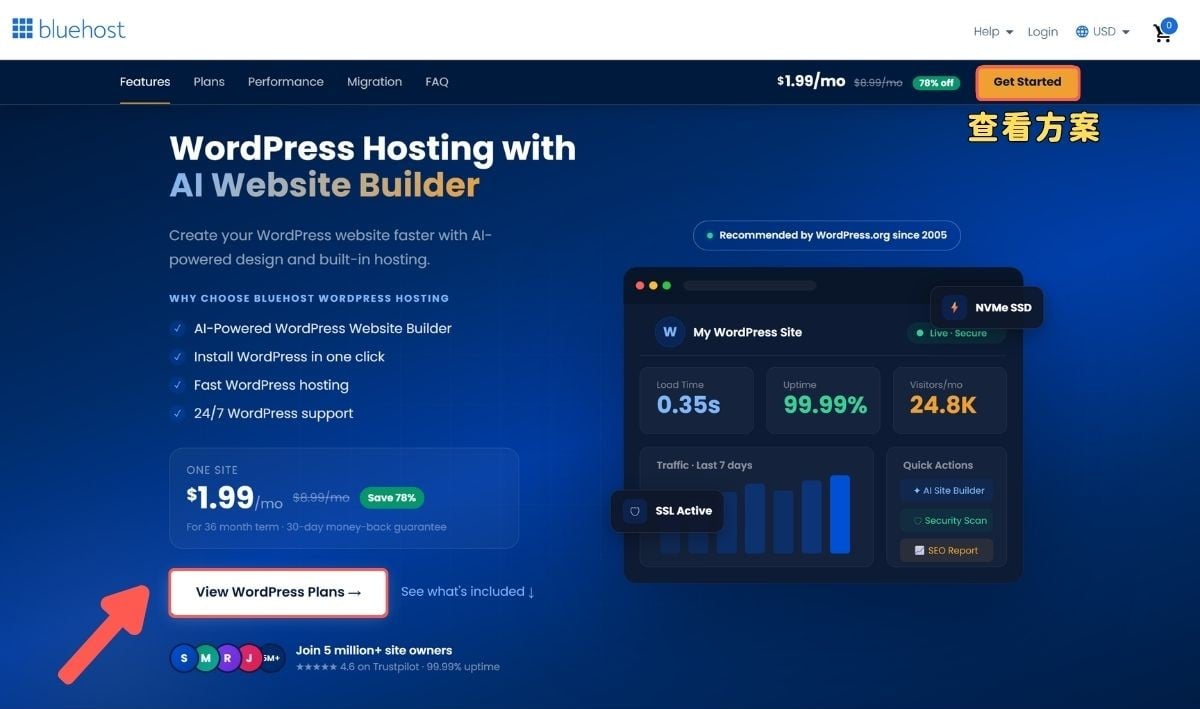
Task: Click the tallest bar in traffic chart
Action: 840,514
